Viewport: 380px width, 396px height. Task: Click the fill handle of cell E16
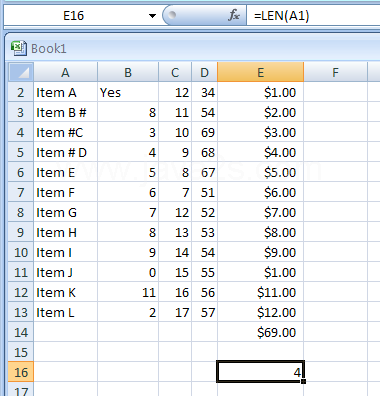click(303, 381)
